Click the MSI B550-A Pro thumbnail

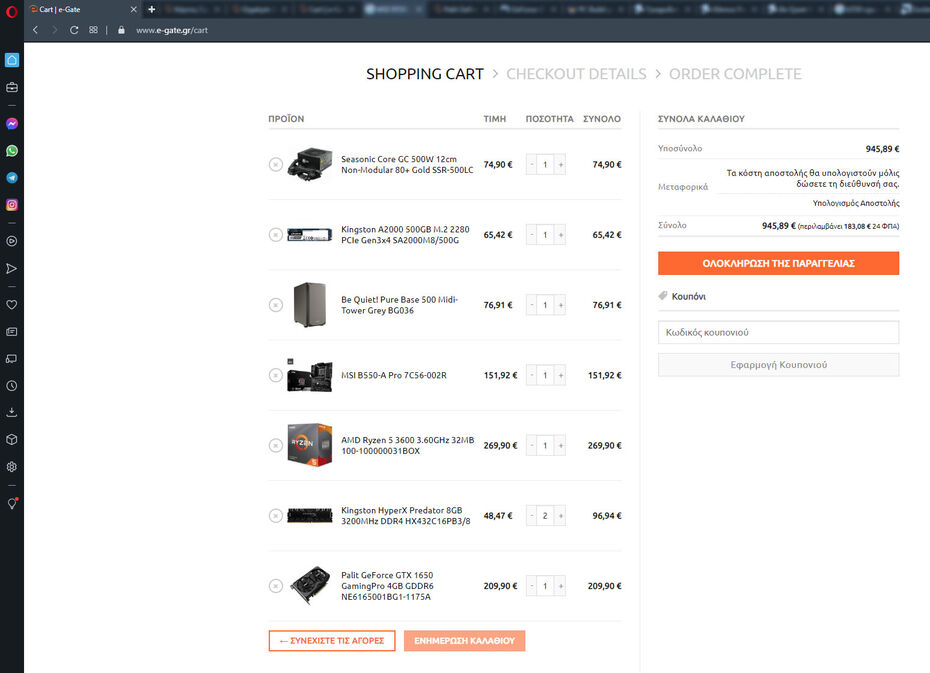(309, 375)
